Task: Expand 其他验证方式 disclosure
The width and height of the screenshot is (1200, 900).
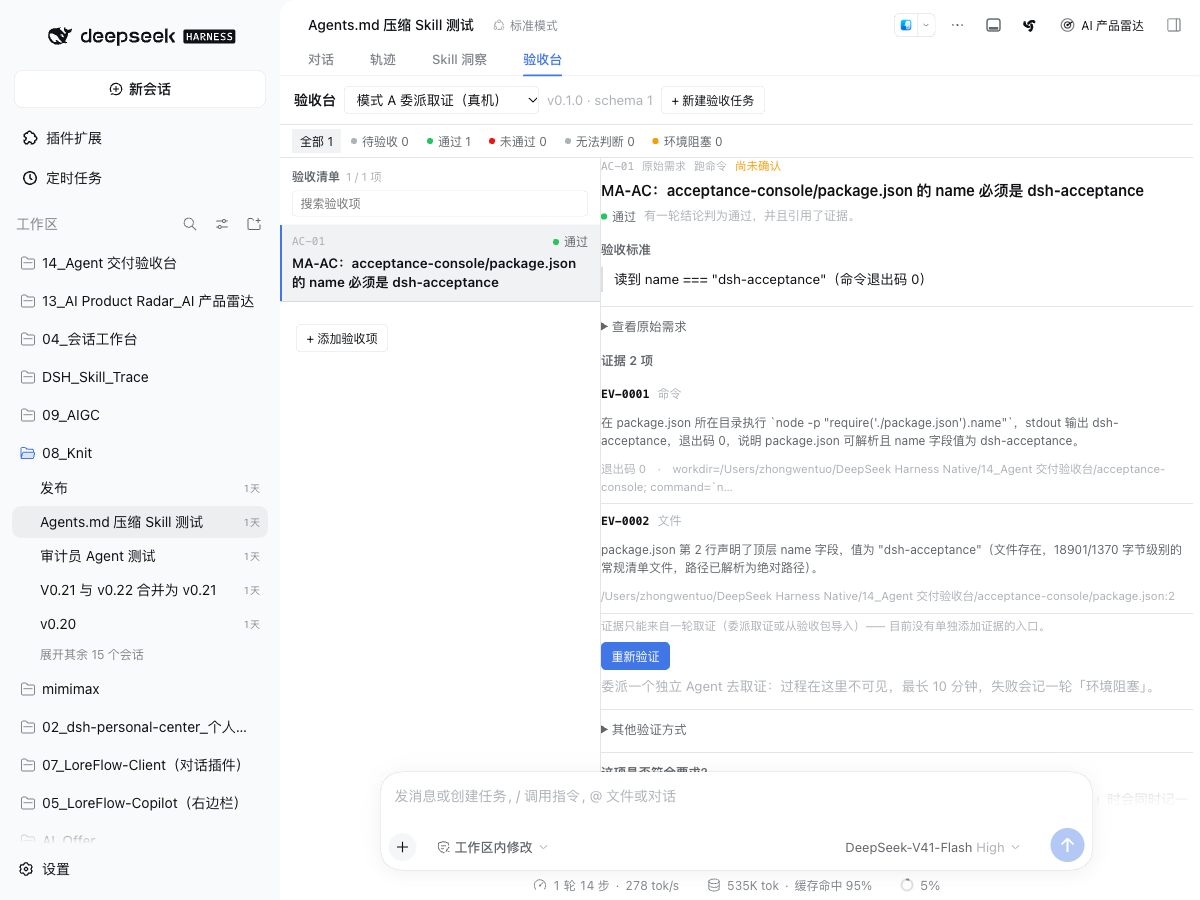Action: [x=644, y=730]
